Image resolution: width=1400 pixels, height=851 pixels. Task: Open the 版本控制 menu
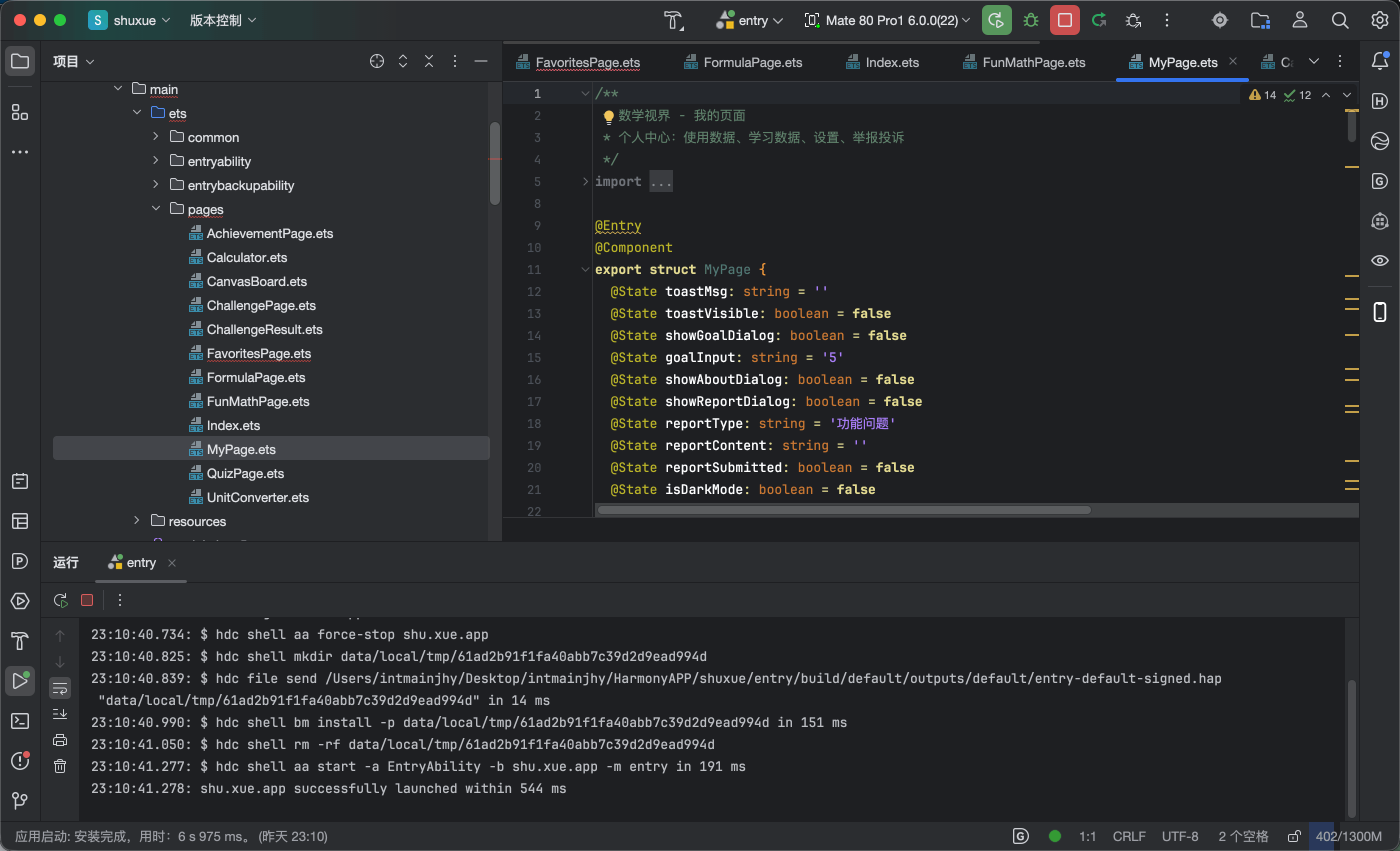pyautogui.click(x=222, y=20)
